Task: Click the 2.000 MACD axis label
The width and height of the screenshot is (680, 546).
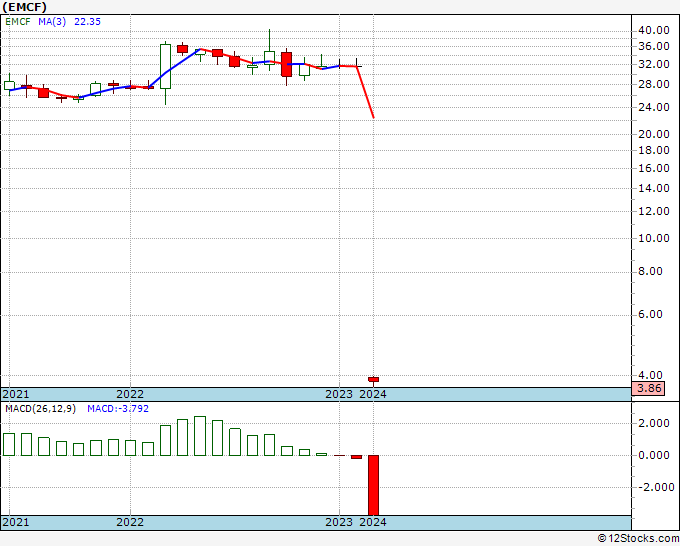Action: point(654,423)
